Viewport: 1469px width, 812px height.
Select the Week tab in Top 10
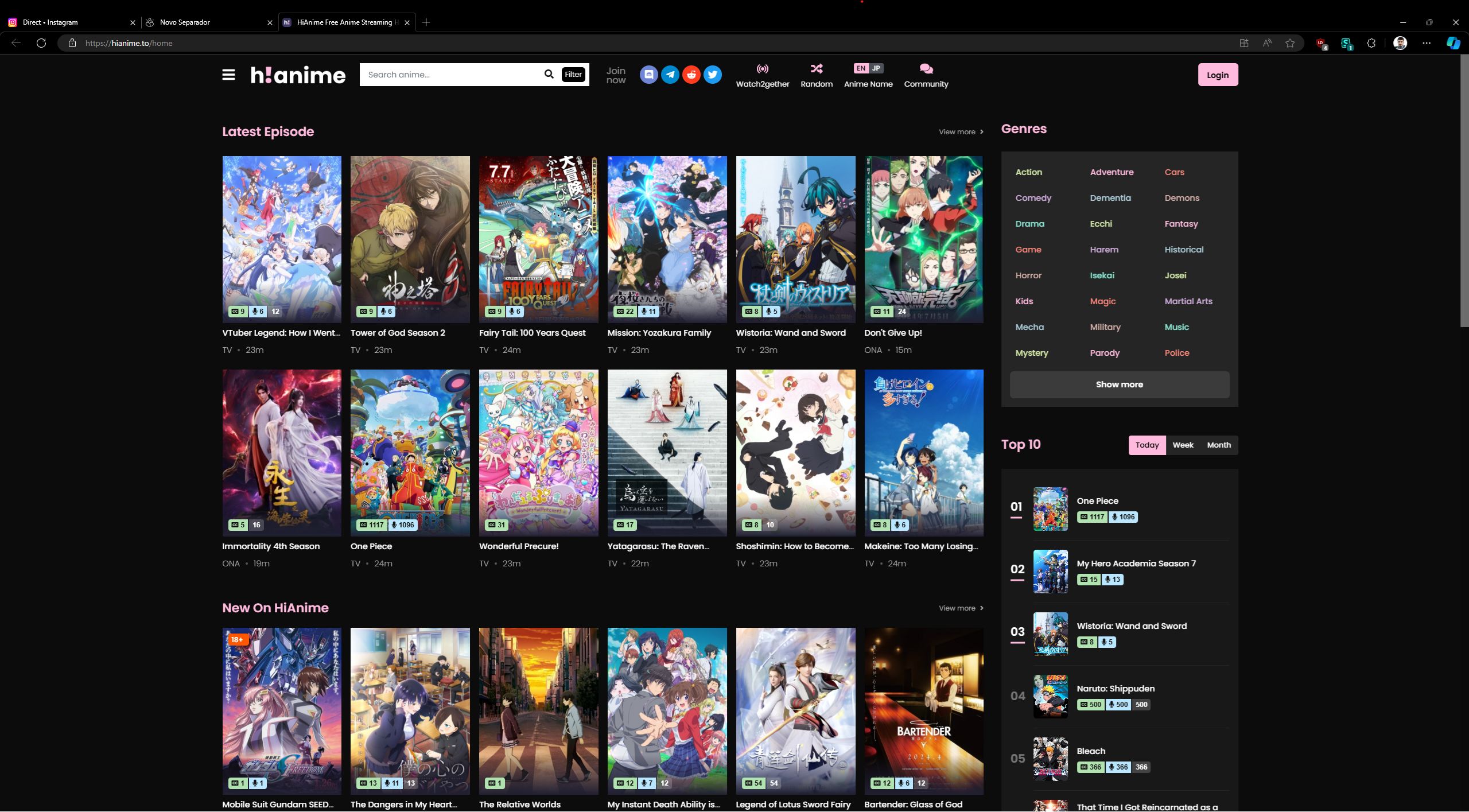1183,445
